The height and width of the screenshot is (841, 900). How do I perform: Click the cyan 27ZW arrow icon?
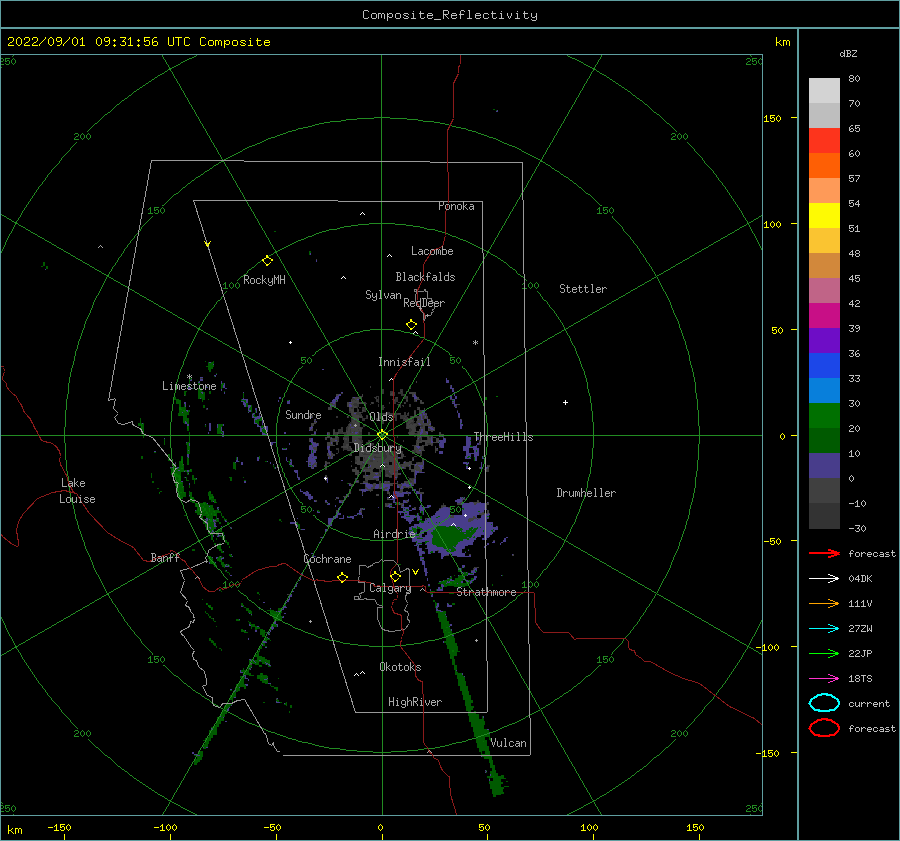coord(824,629)
